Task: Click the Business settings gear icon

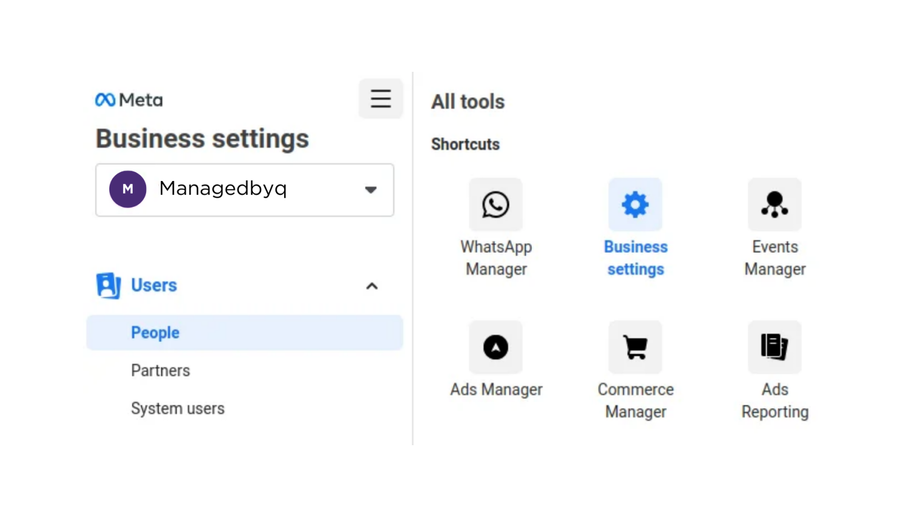Action: (x=635, y=205)
